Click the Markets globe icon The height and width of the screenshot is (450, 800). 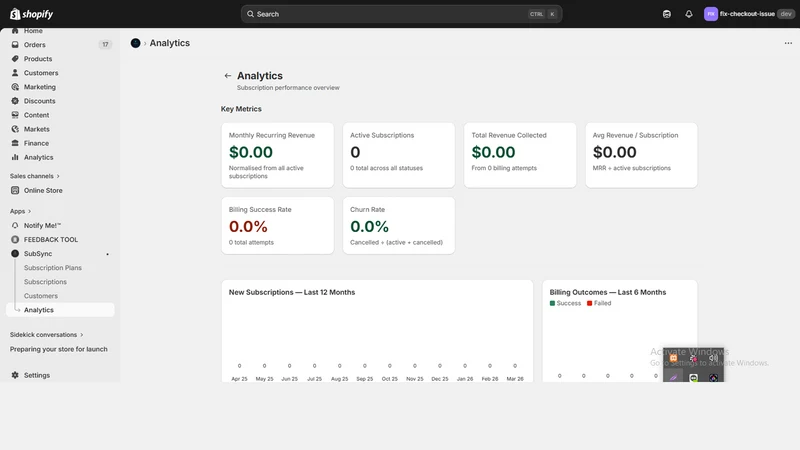click(15, 129)
